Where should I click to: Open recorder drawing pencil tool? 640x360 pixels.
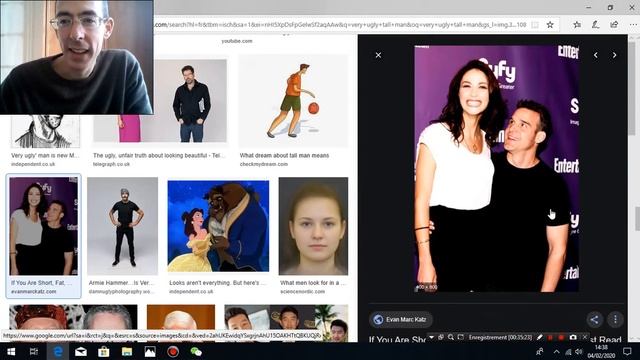coord(540,337)
